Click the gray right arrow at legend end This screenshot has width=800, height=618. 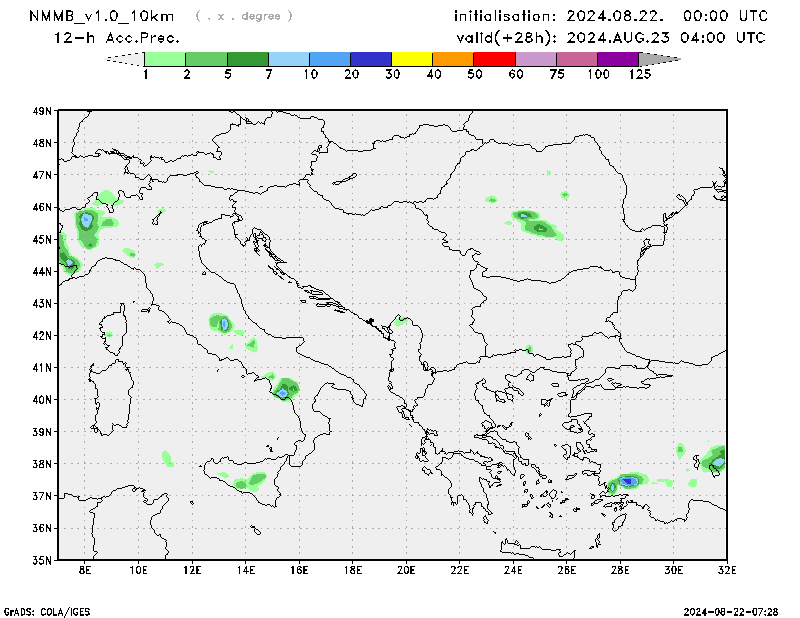[x=659, y=59]
